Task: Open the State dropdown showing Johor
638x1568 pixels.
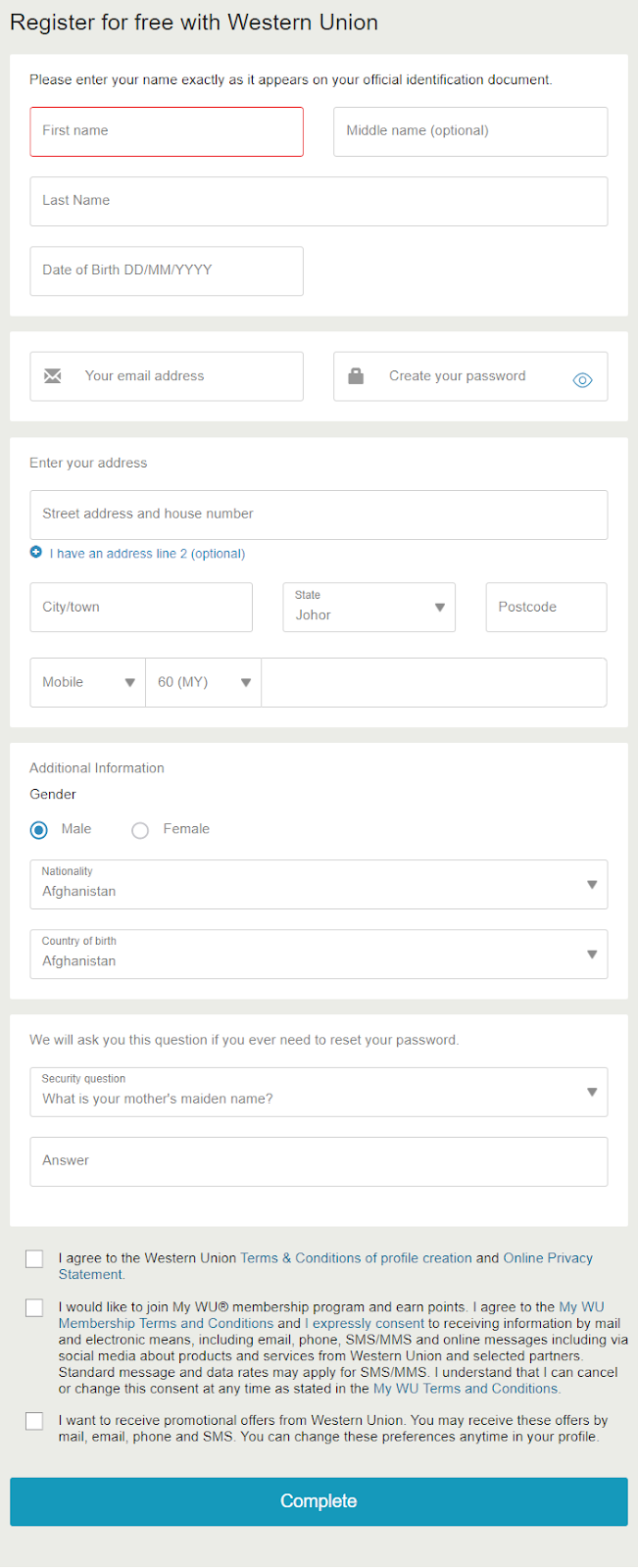Action: (368, 608)
